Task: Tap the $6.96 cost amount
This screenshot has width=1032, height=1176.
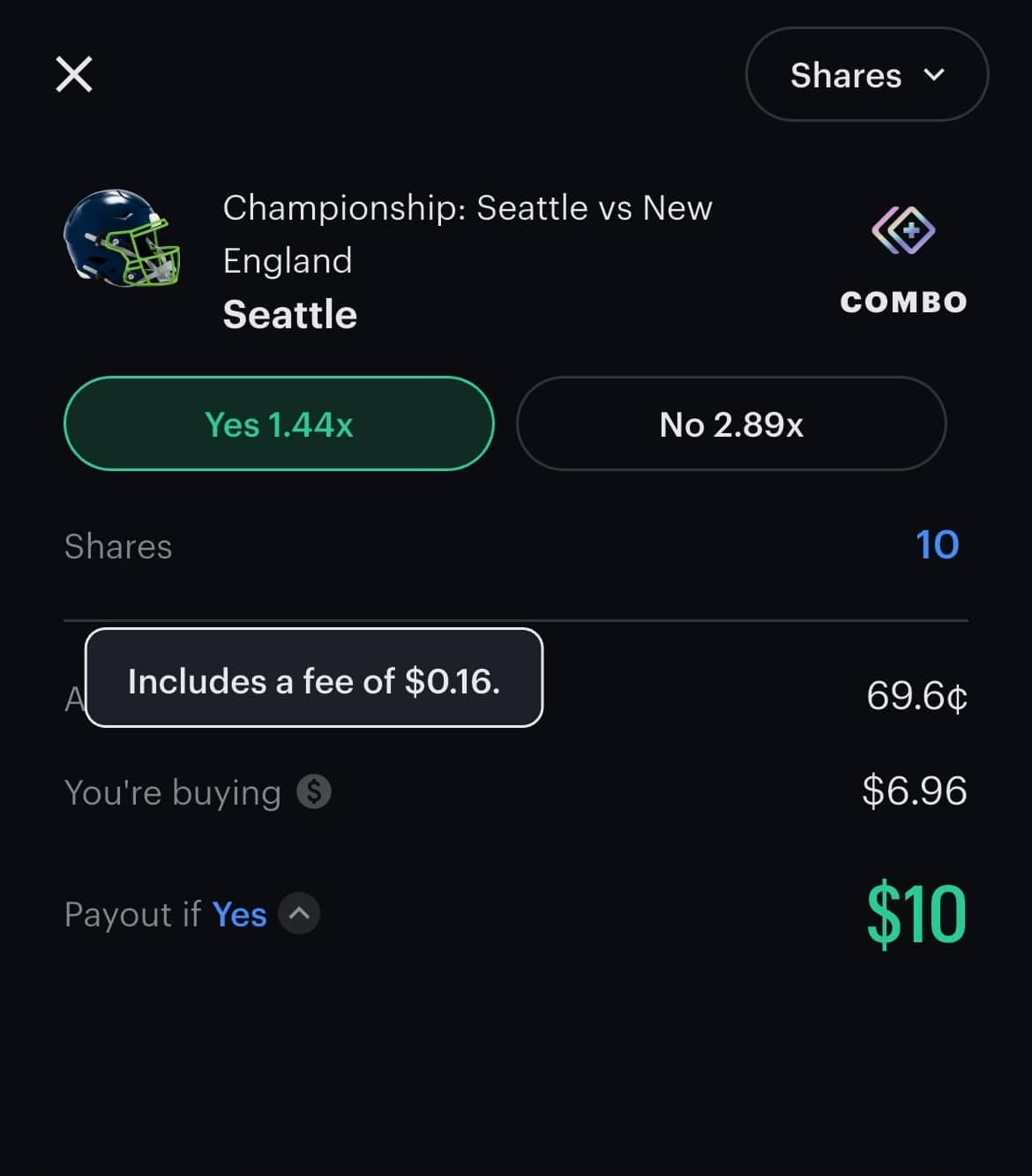Action: [x=915, y=790]
